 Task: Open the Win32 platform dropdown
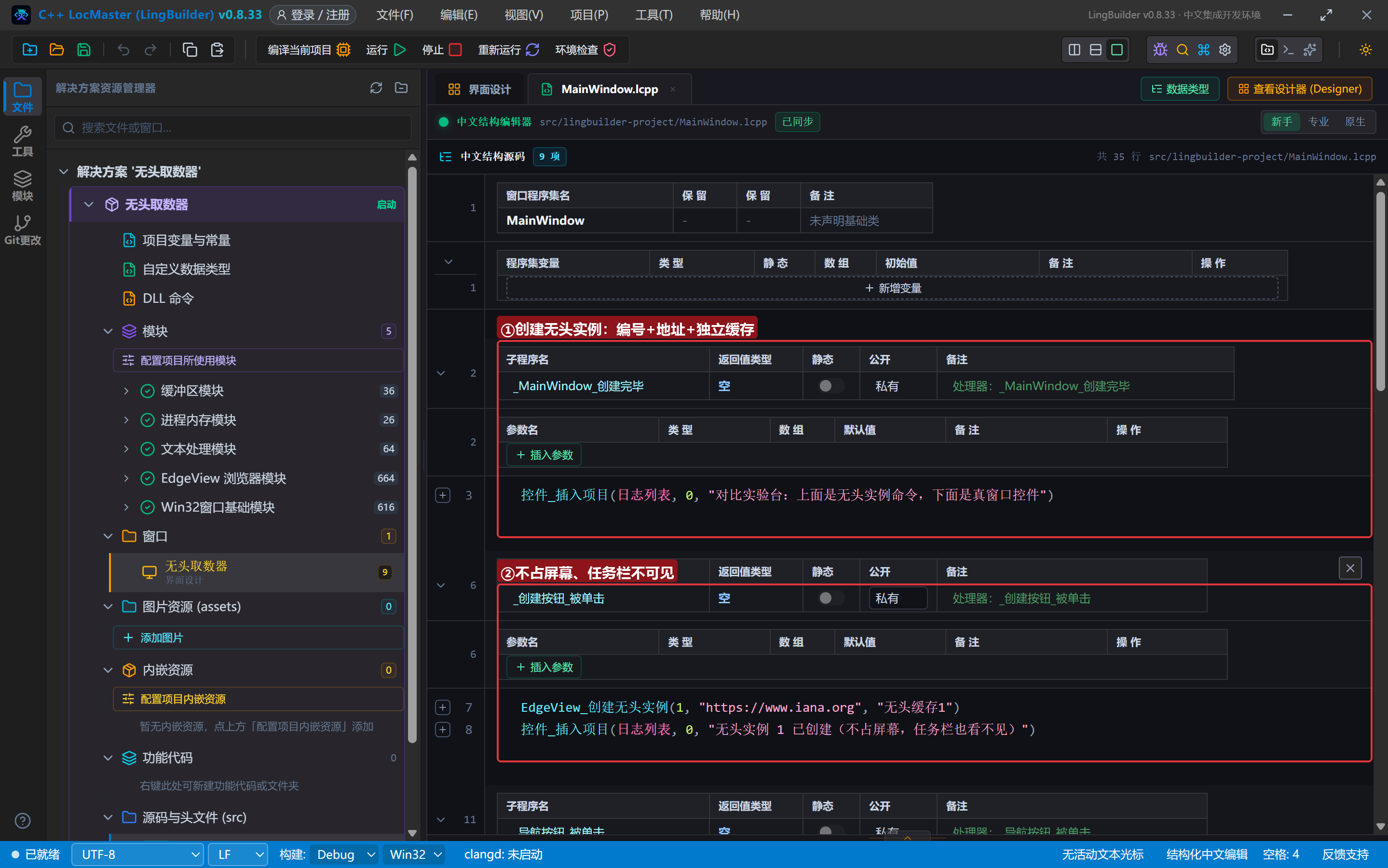414,855
